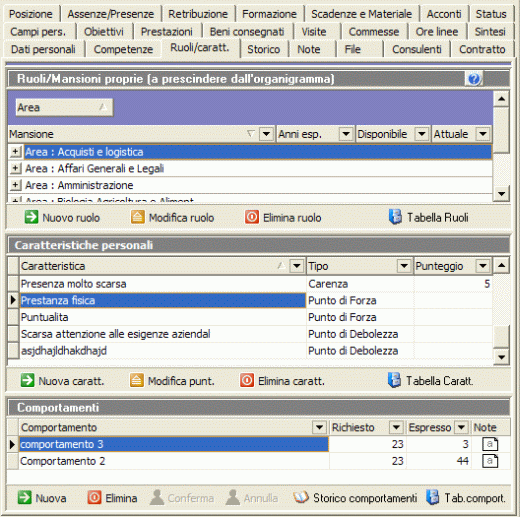Click the Elimina caratt. red icon
The image size is (520, 517).
point(247,380)
